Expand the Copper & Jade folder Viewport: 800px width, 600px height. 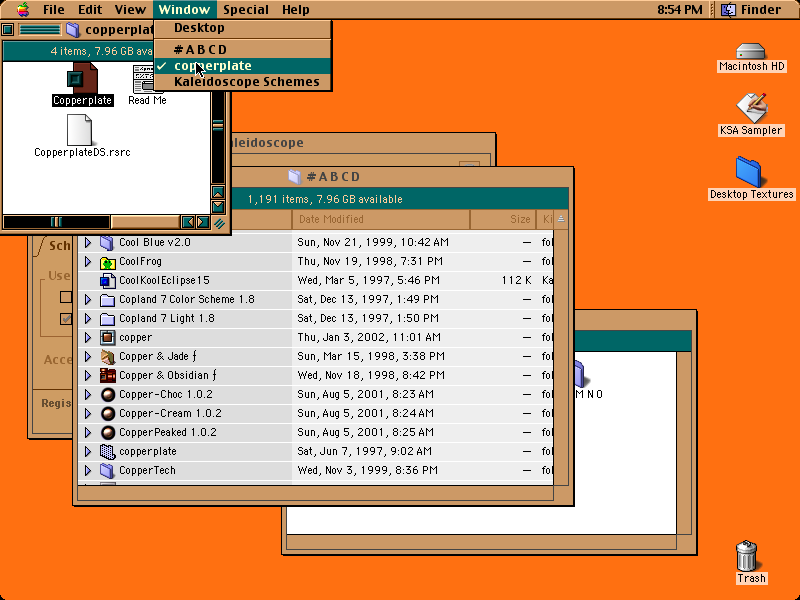88,357
